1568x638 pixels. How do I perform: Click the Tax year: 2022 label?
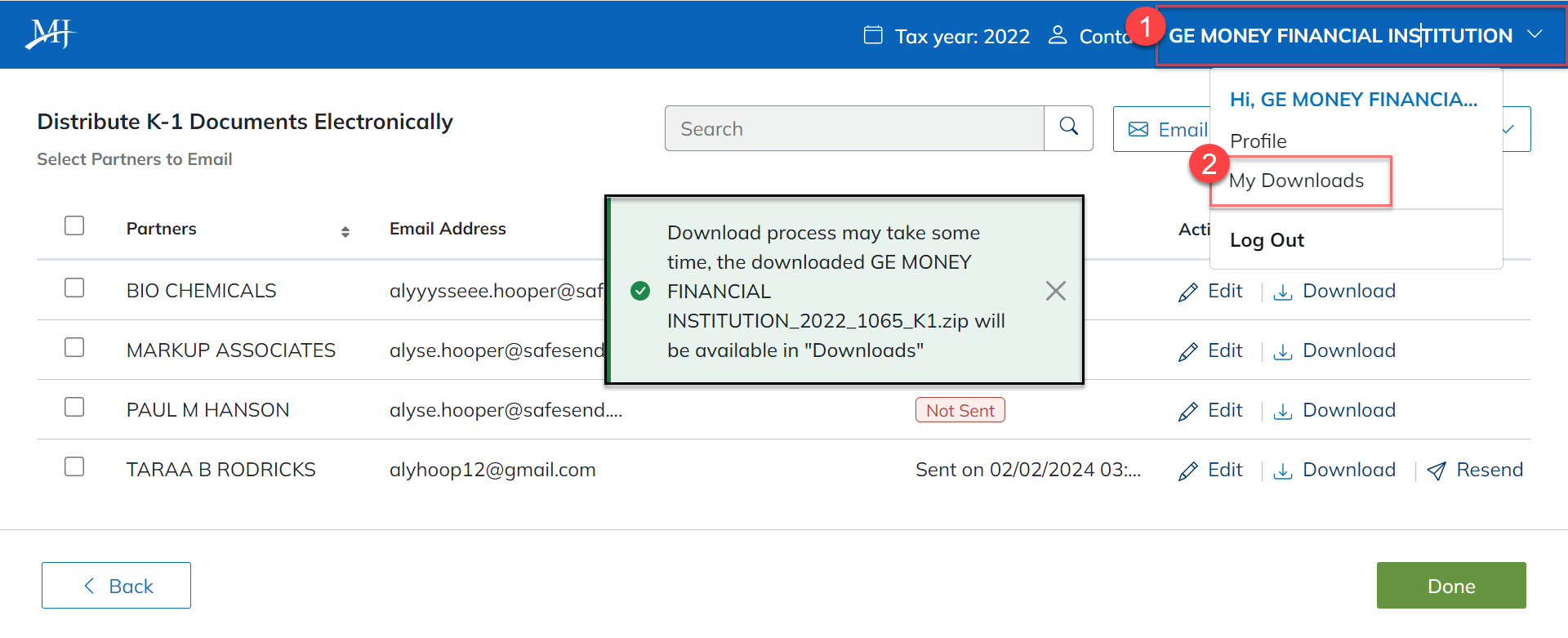[962, 36]
